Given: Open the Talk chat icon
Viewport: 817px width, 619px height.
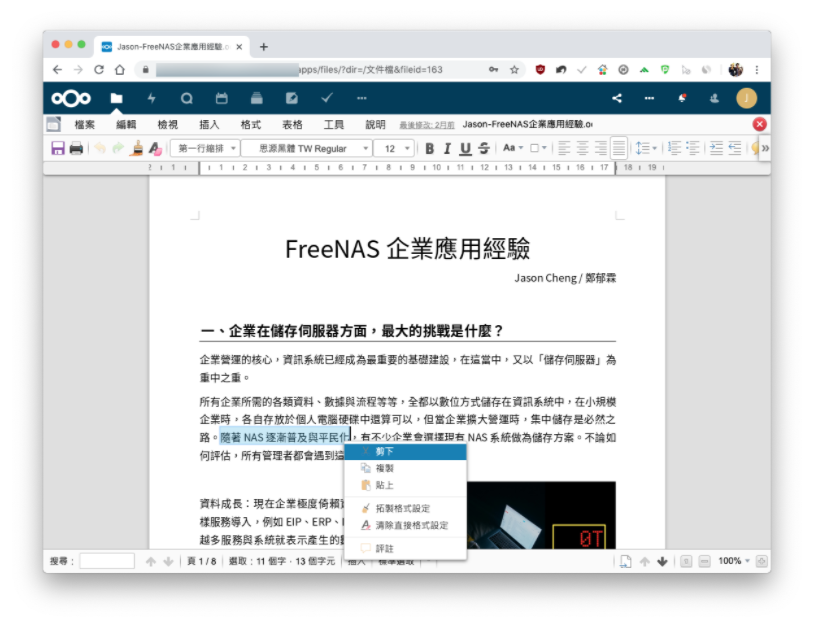Looking at the screenshot, I should pyautogui.click(x=187, y=98).
